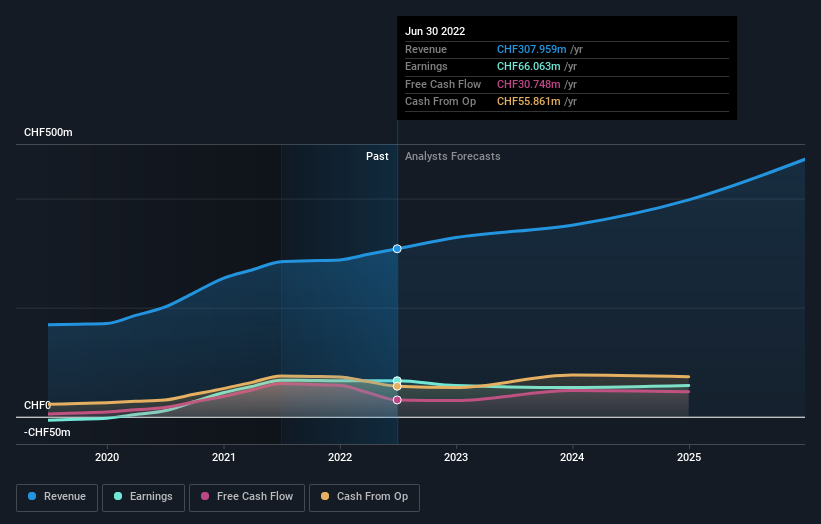Image resolution: width=821 pixels, height=524 pixels.
Task: Click the Revenue data point on Jun 30 2022
Action: point(397,249)
